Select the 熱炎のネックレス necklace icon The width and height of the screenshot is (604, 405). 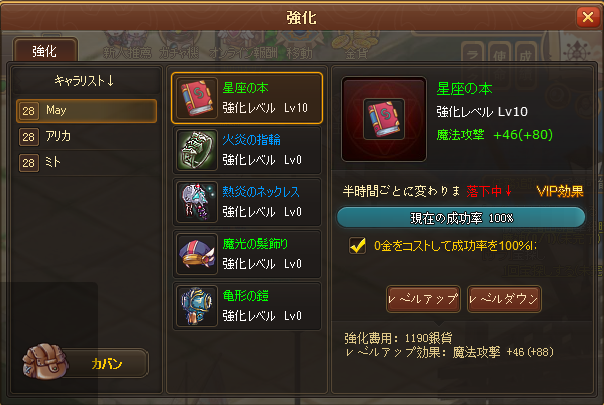pyautogui.click(x=197, y=202)
